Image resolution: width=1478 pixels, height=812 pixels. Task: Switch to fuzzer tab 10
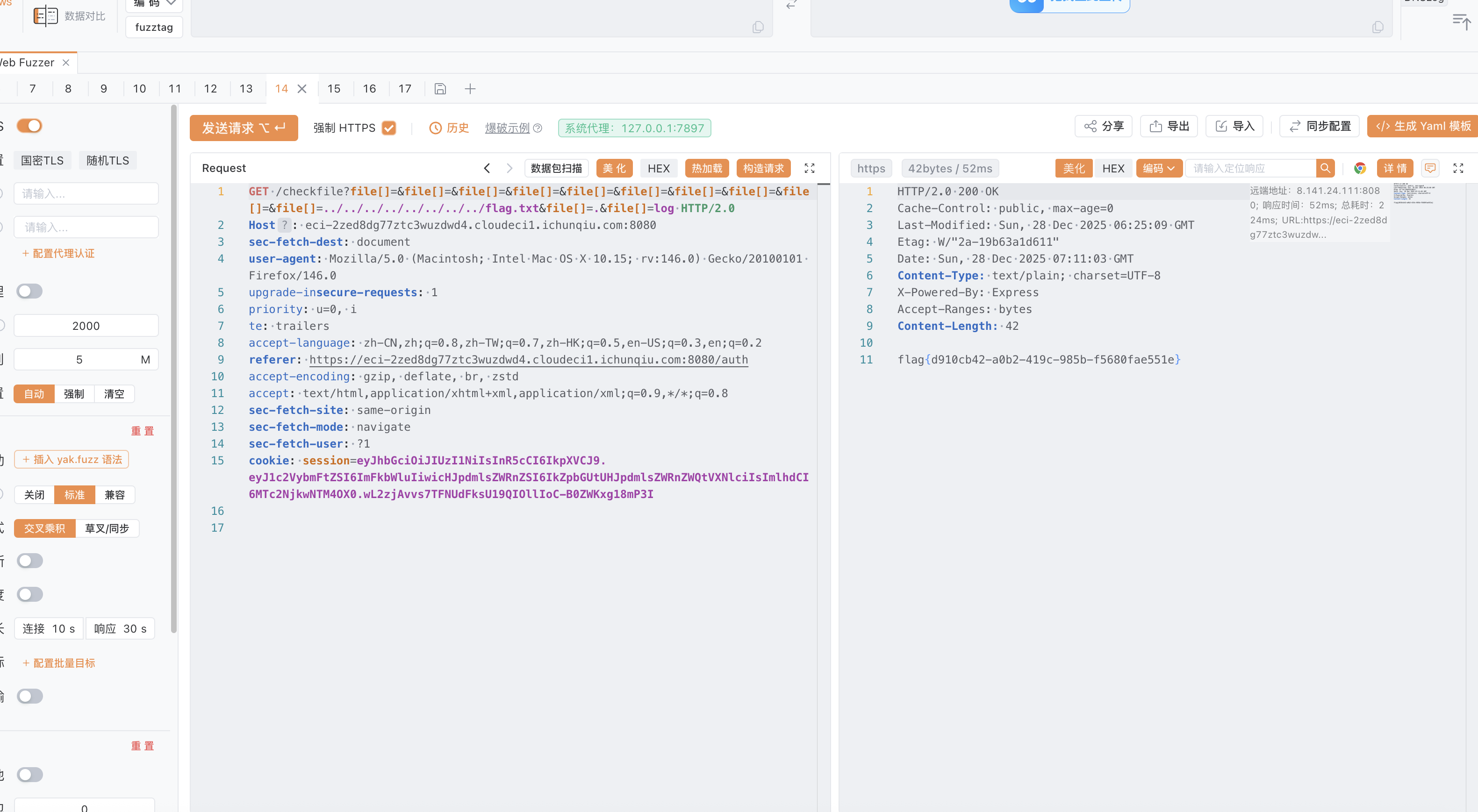pos(139,89)
